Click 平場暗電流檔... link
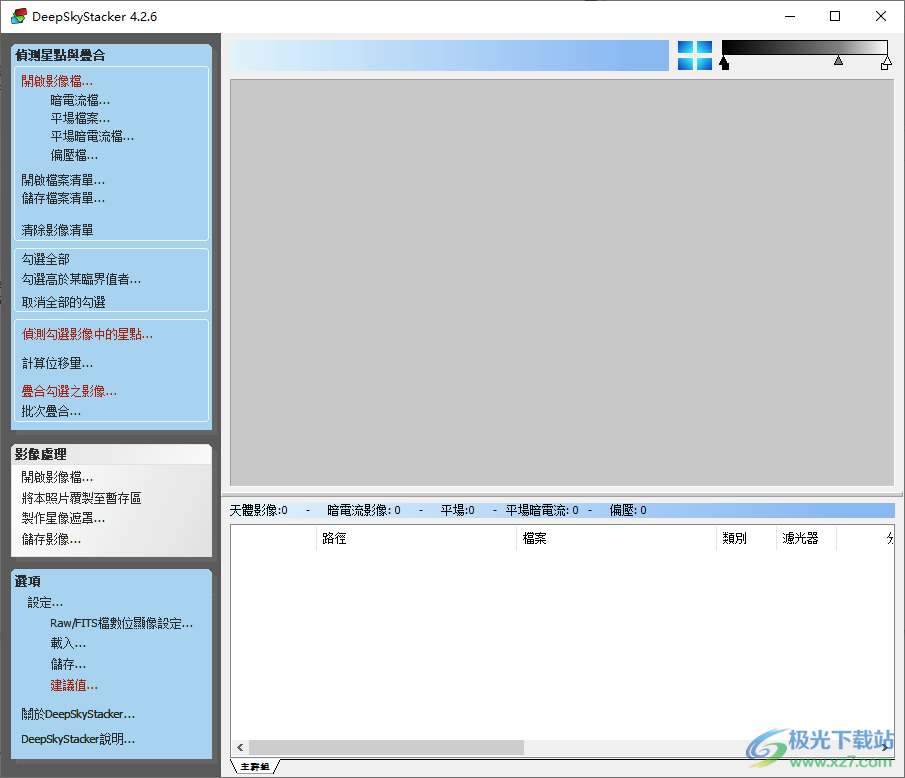Viewport: 905px width, 778px height. click(x=92, y=136)
